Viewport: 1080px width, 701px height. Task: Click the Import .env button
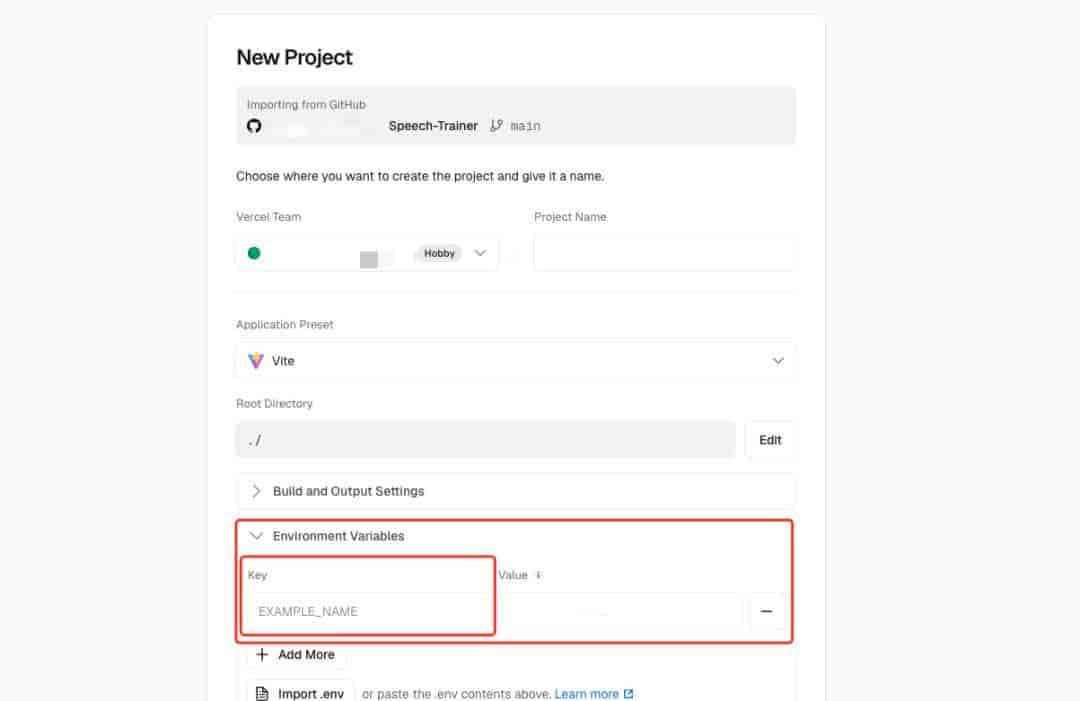point(300,693)
